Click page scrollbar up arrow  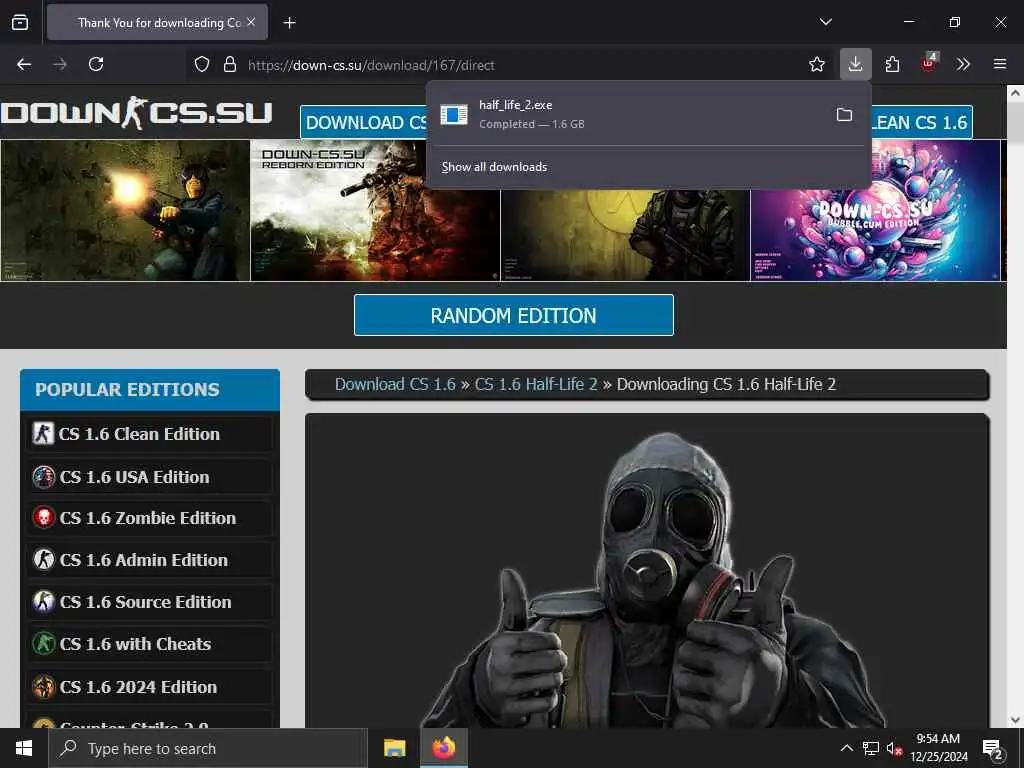[x=1015, y=93]
